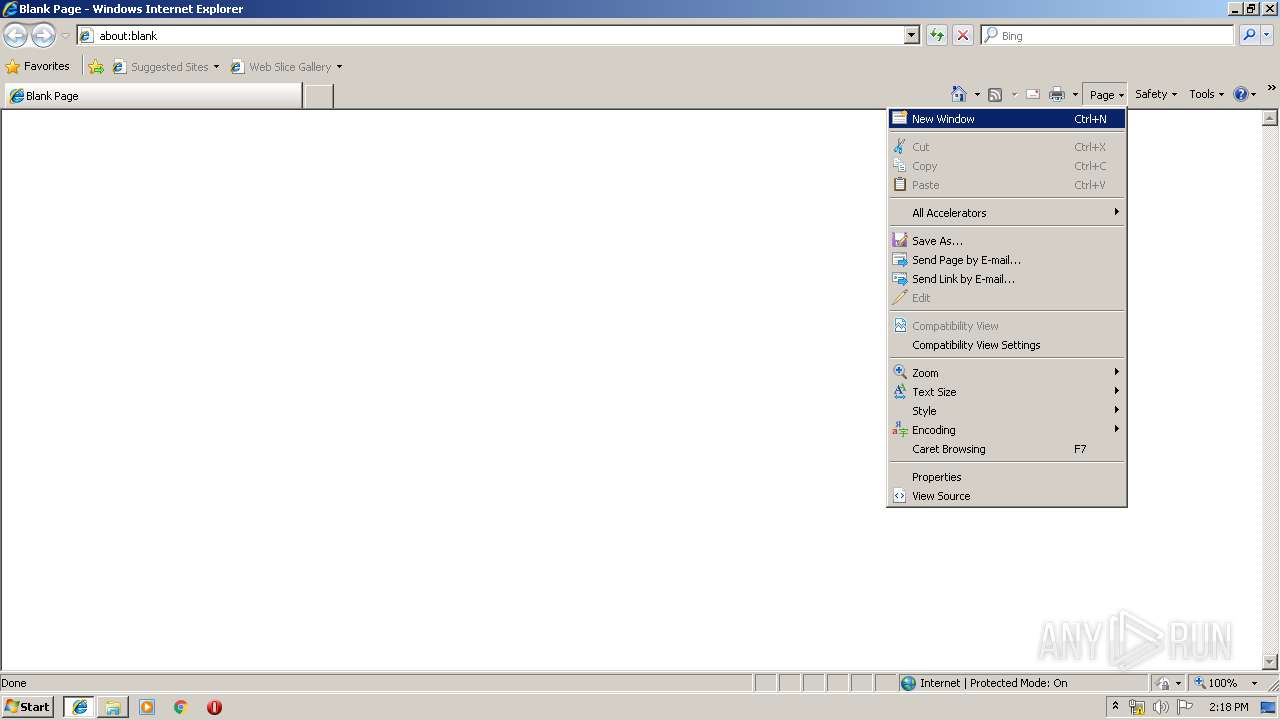This screenshot has width=1280, height=720.
Task: Open a new tab button
Action: [318, 96]
